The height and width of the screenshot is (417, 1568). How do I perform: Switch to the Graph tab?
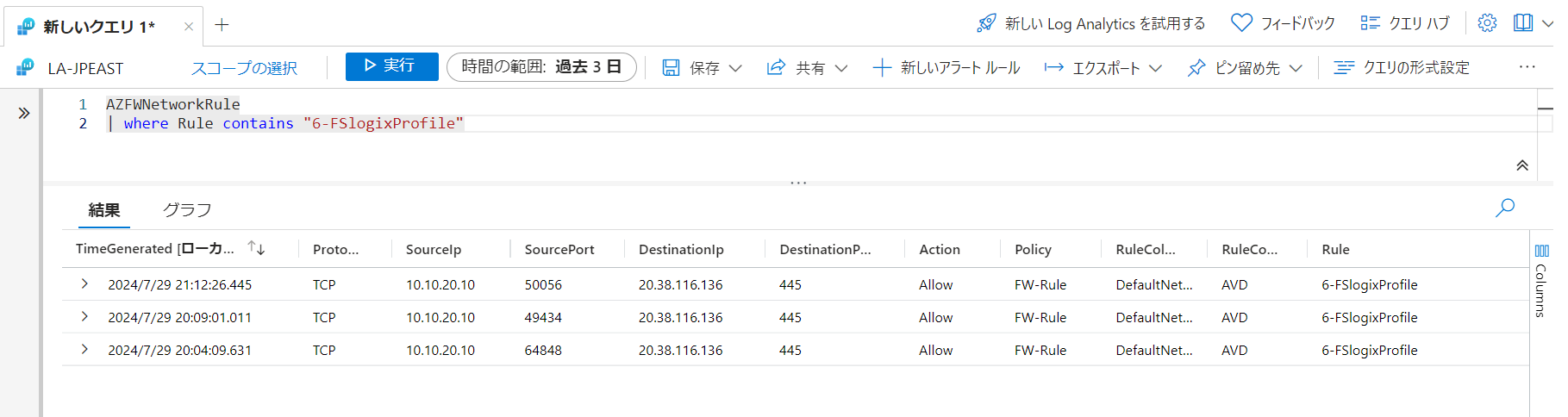187,210
